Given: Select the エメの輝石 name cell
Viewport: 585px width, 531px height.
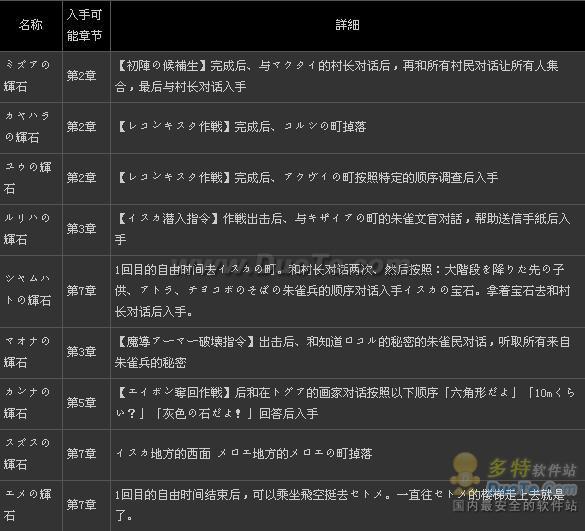Looking at the screenshot, I should (x=31, y=506).
